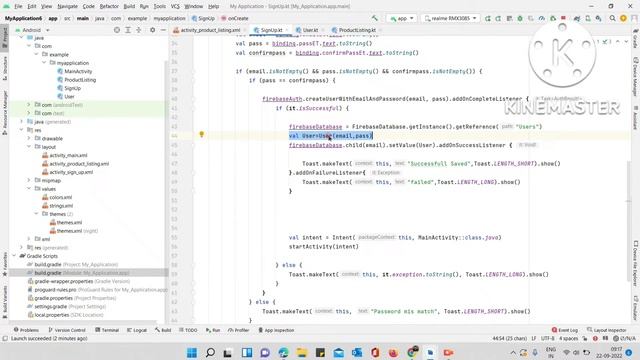
Task: Hide the Project panel with minus icon
Action: (163, 30)
